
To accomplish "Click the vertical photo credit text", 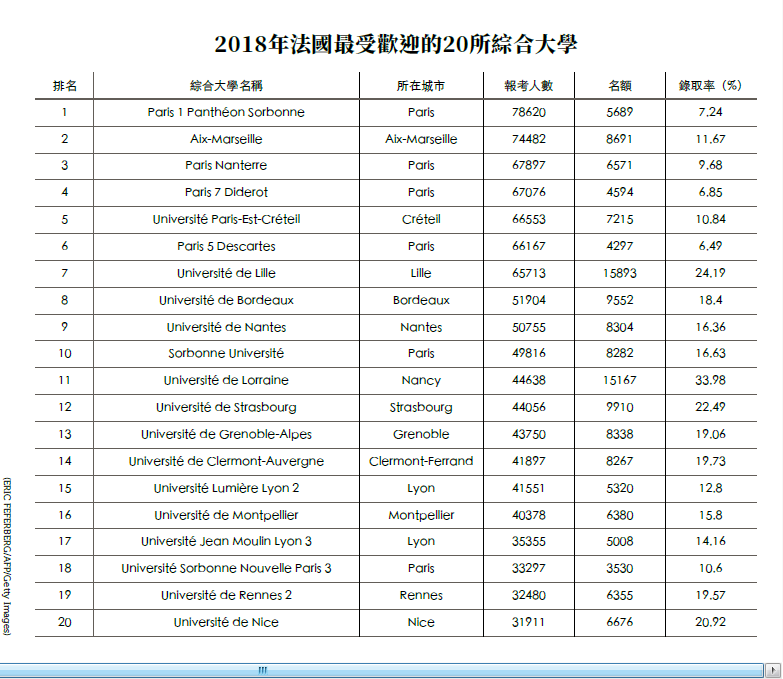I will tap(7, 555).
